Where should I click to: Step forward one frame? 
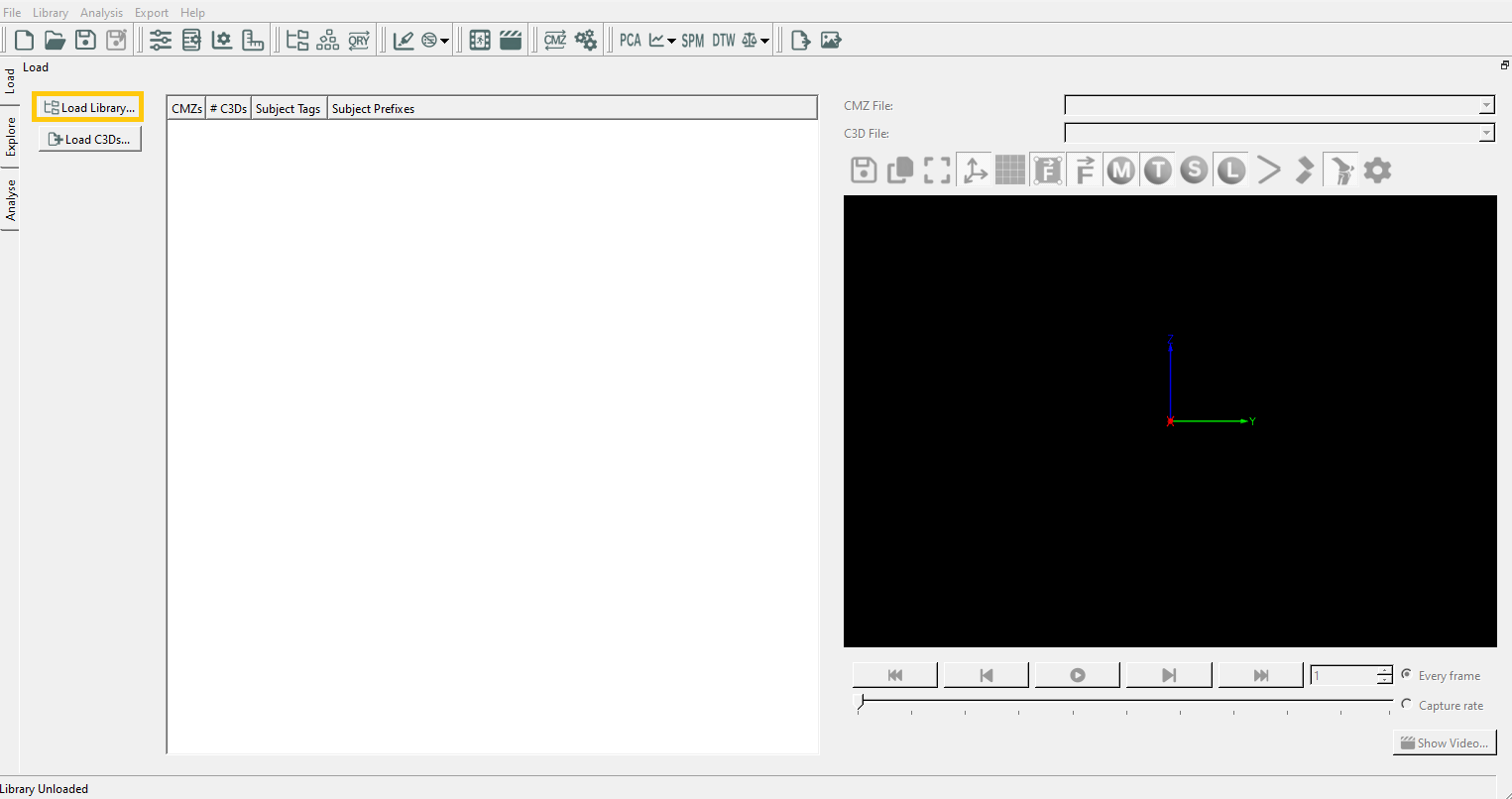1169,675
